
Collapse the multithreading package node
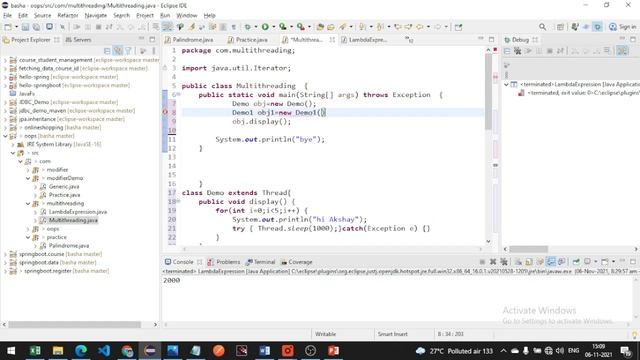(x=28, y=203)
